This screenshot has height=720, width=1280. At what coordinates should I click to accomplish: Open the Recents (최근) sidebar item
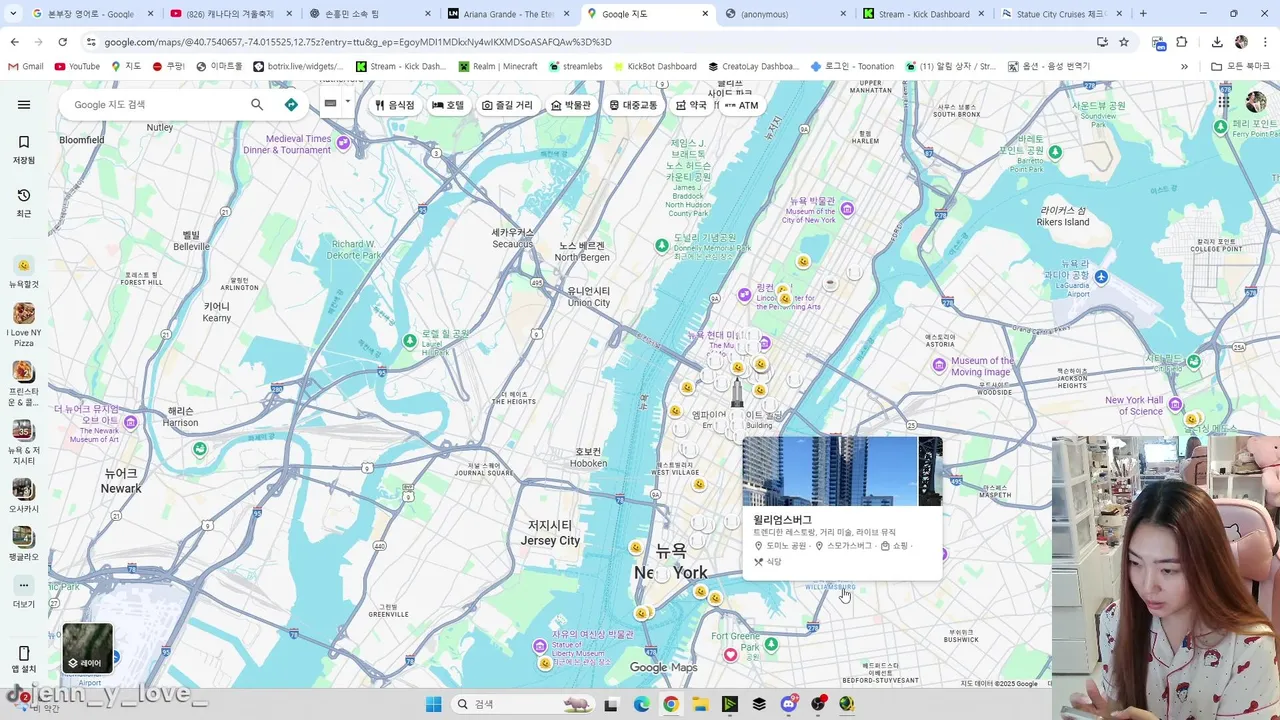(x=24, y=202)
